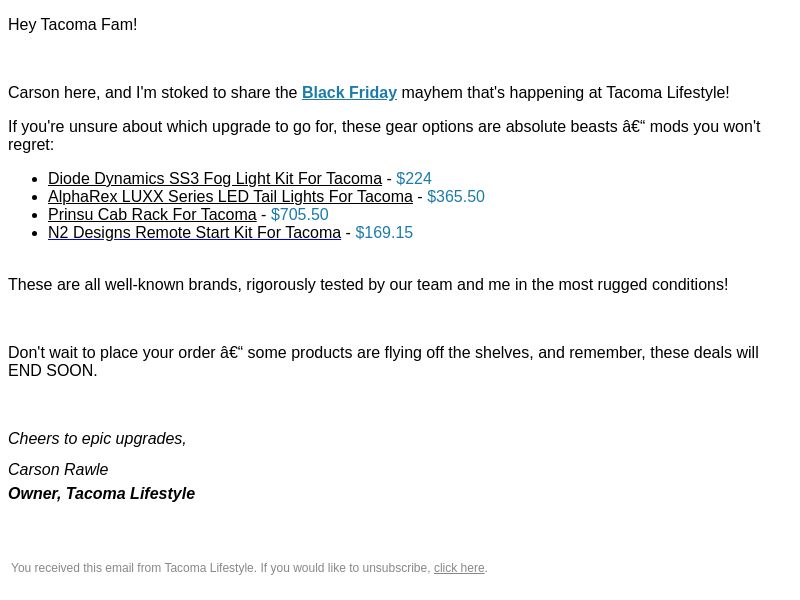Click the 'Cheers to epic upgrades' line
Image resolution: width=800 pixels, height=600 pixels.
tap(97, 438)
